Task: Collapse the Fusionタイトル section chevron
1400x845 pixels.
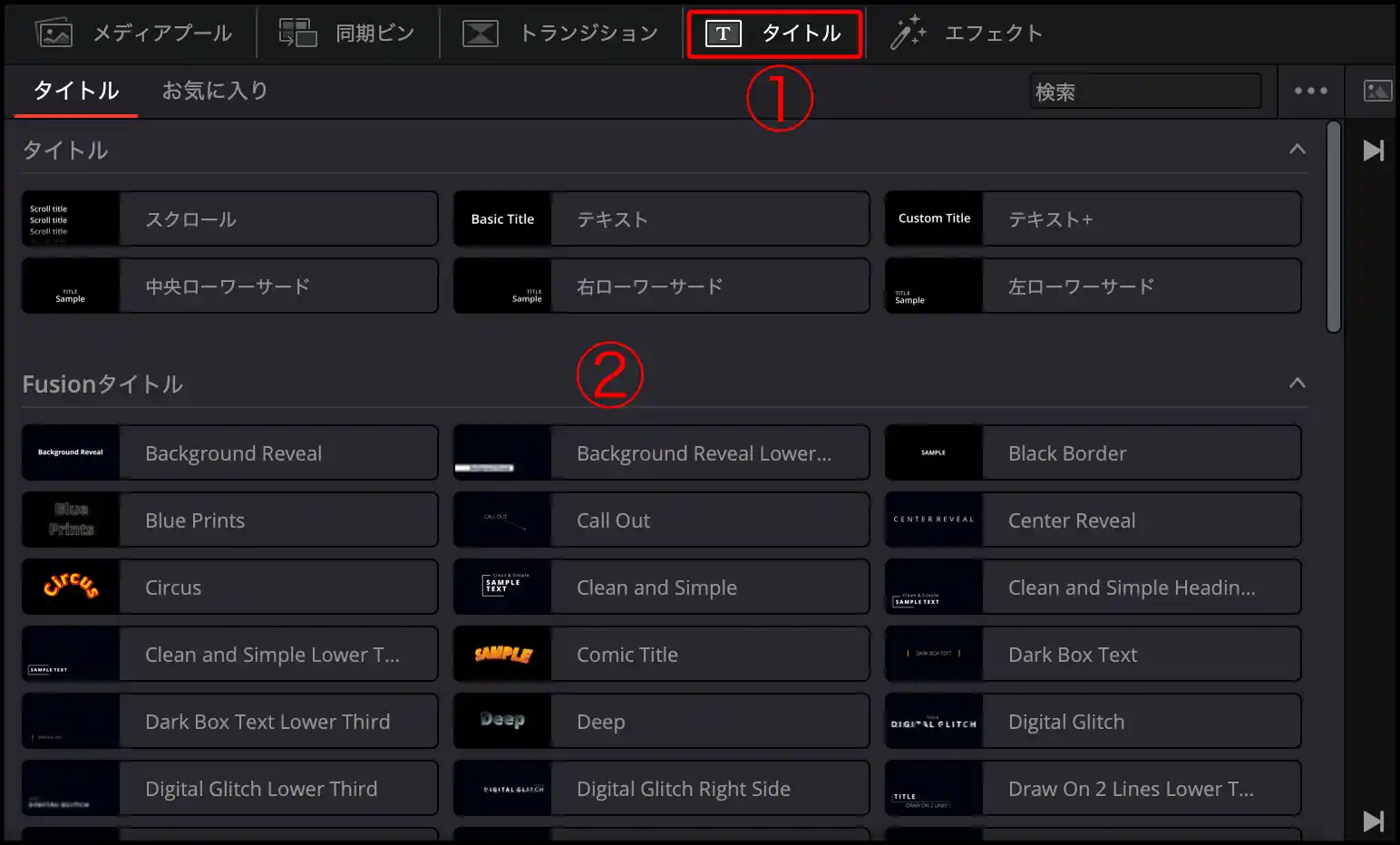Action: coord(1297,384)
